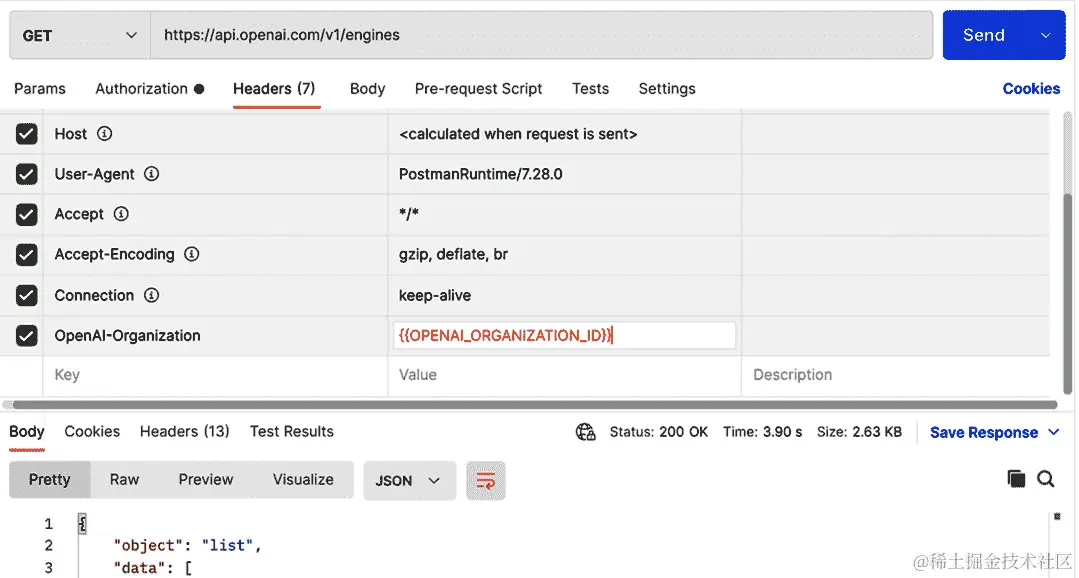The width and height of the screenshot is (1079, 578).
Task: Open search in the response body
Action: click(x=1046, y=479)
